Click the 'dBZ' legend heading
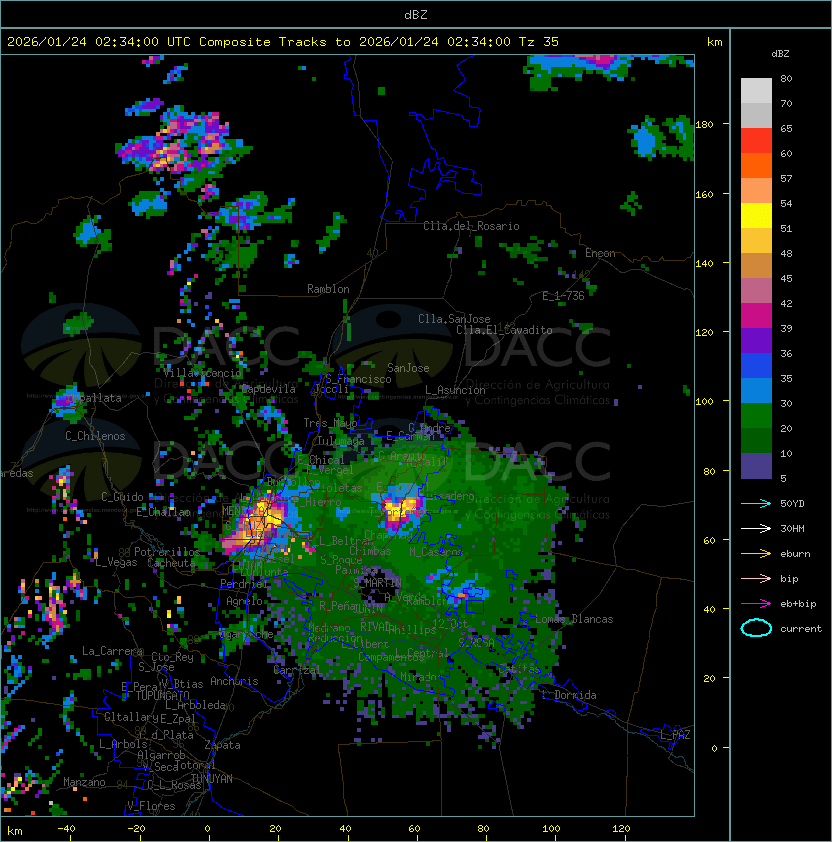 (780, 54)
